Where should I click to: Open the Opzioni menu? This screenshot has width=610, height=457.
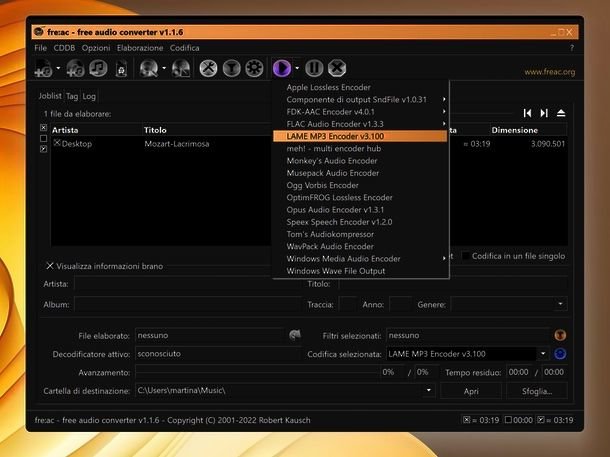click(96, 48)
